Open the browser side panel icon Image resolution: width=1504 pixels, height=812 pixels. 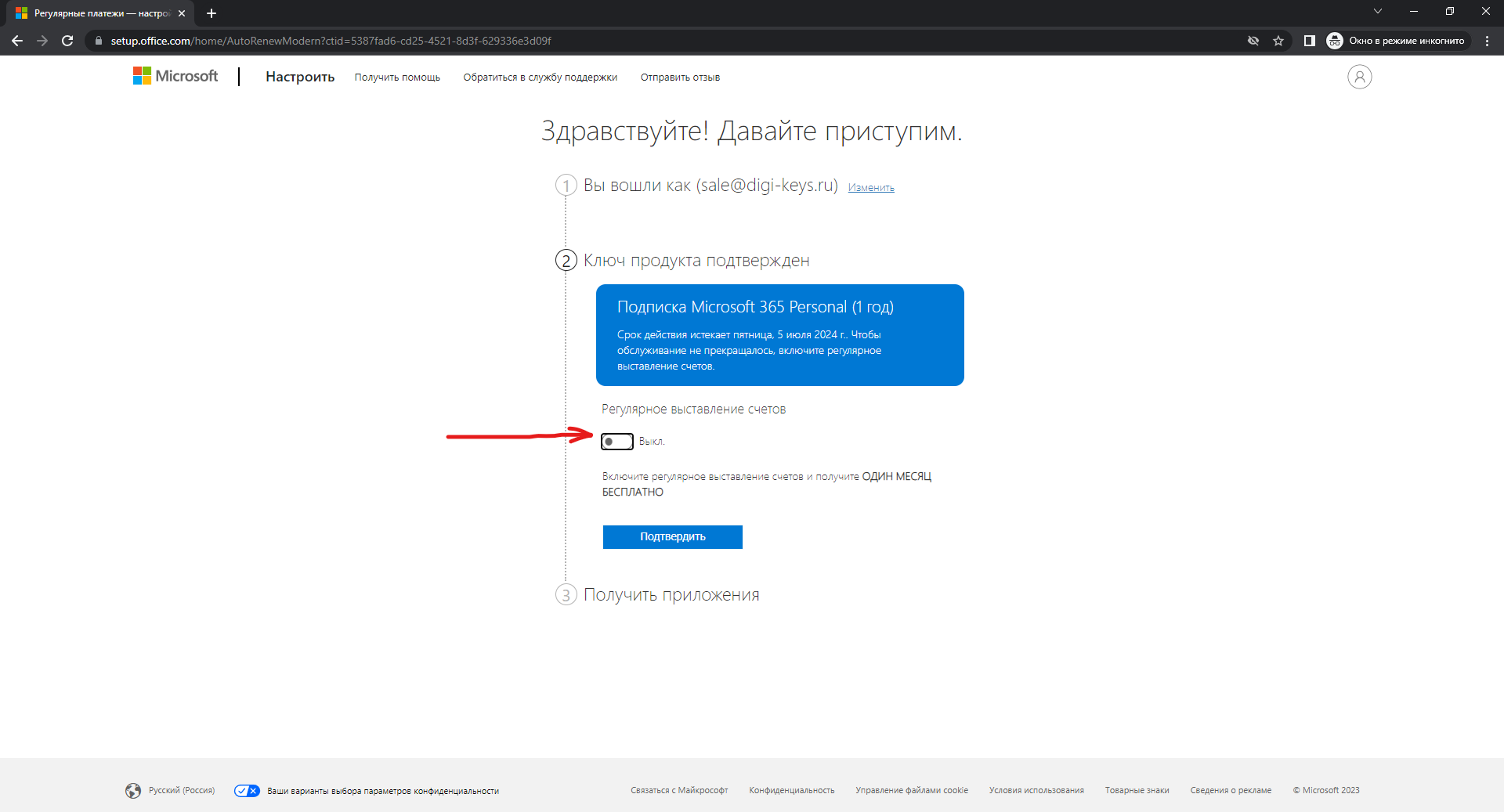(x=1309, y=41)
